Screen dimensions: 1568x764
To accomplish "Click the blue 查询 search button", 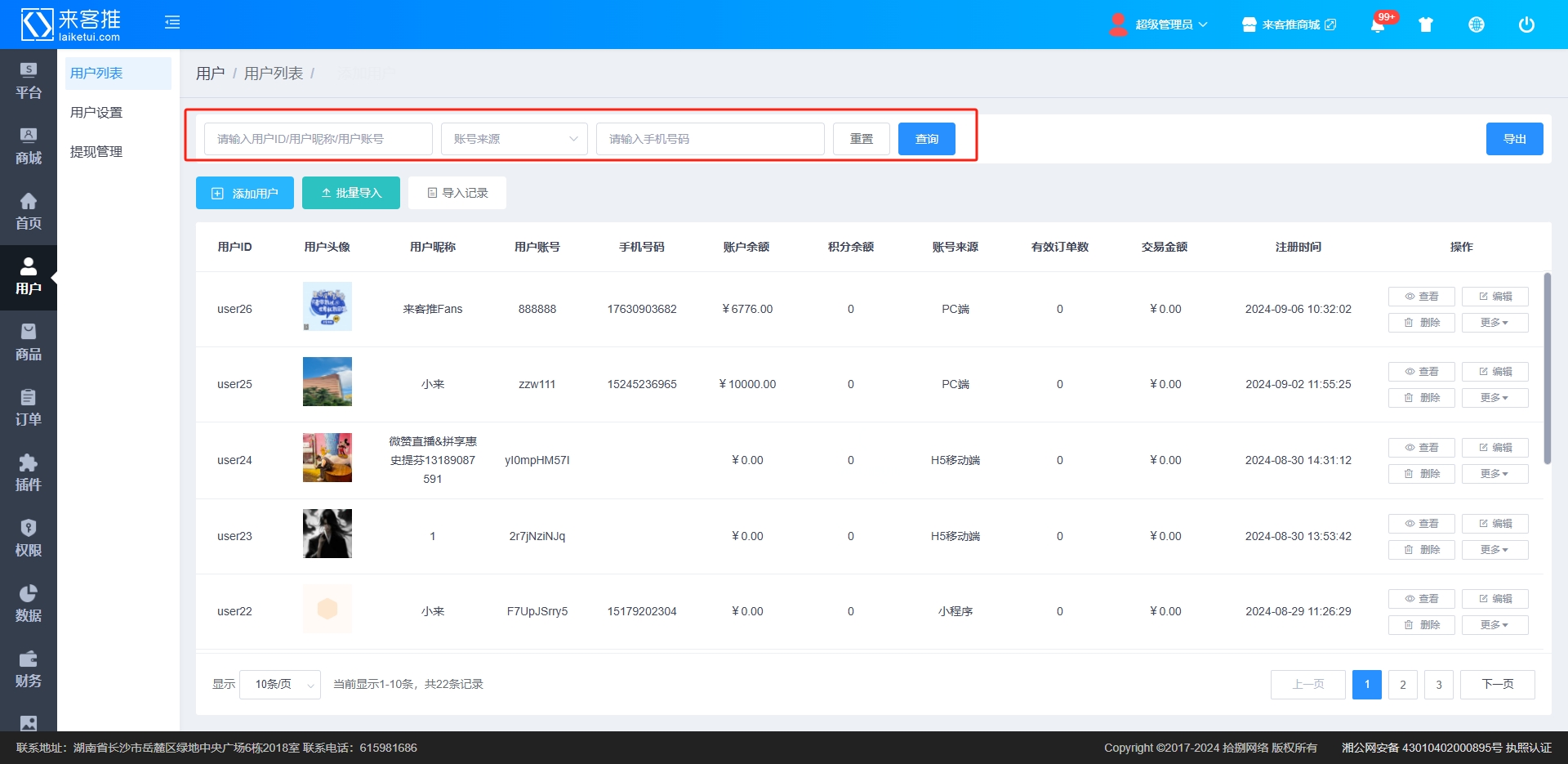I will (927, 139).
